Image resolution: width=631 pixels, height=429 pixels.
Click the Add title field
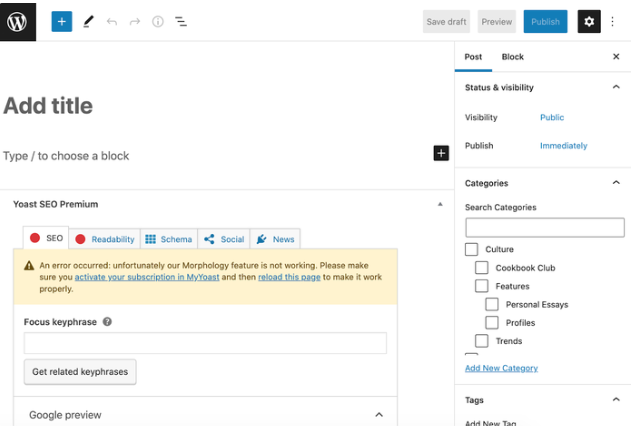click(48, 106)
